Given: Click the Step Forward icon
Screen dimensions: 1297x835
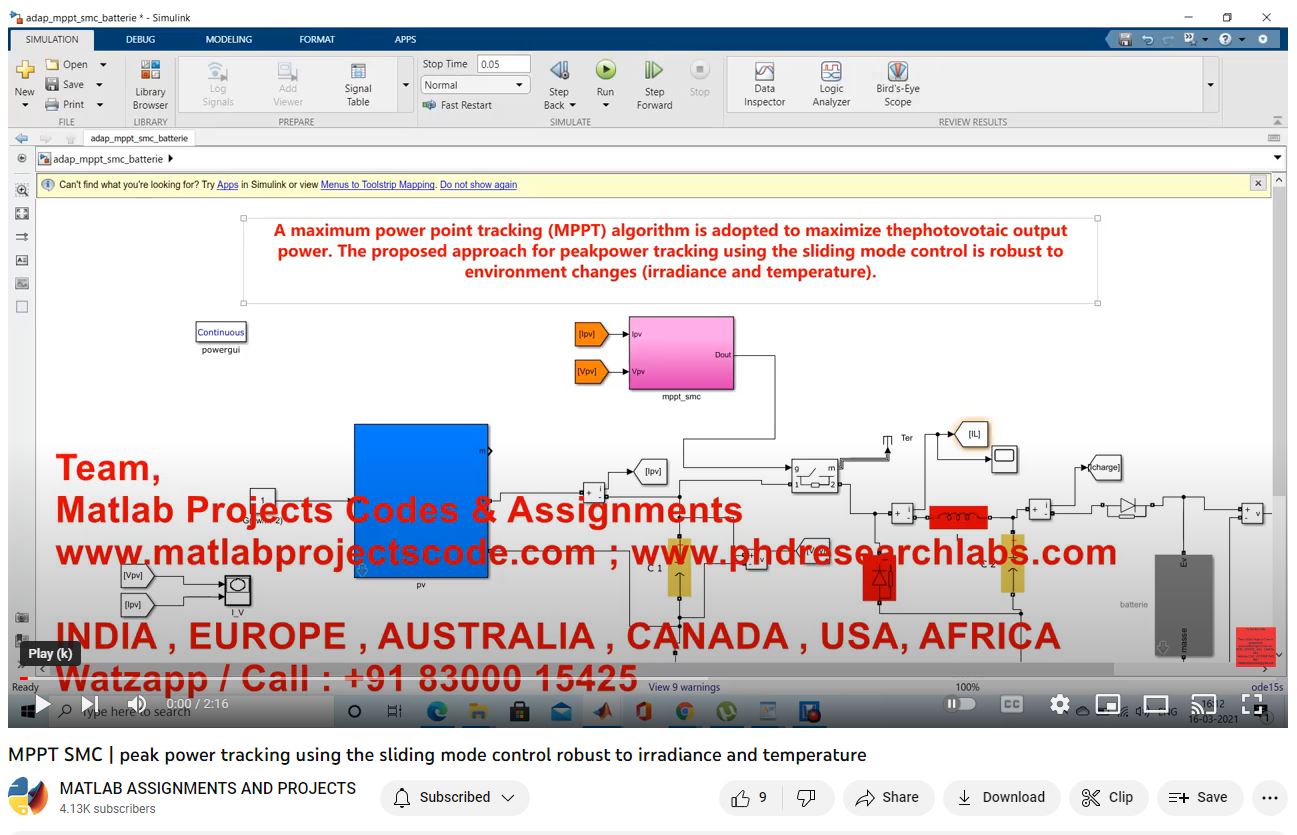Looking at the screenshot, I should [654, 71].
